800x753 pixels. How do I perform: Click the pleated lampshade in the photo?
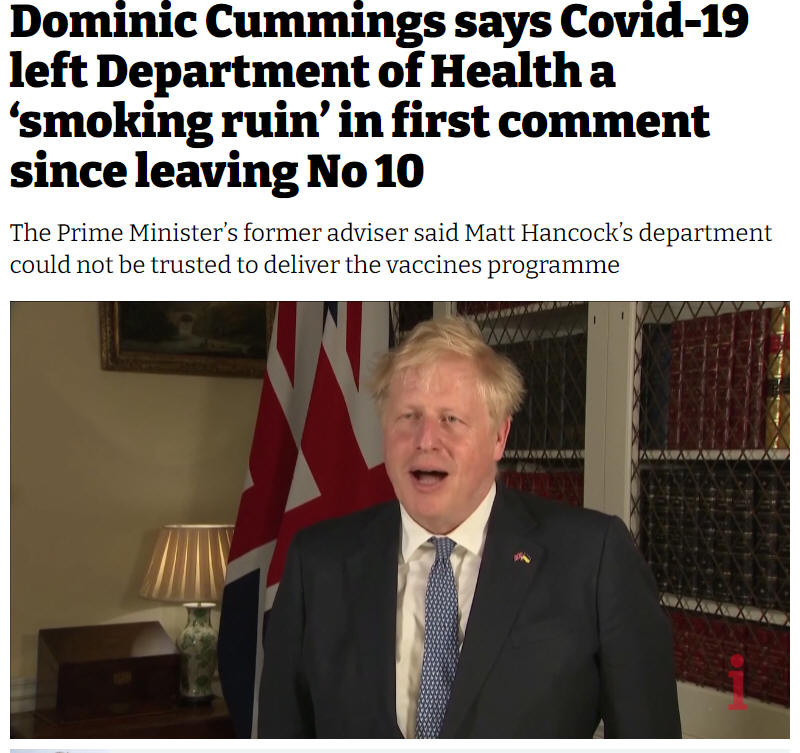[187, 563]
